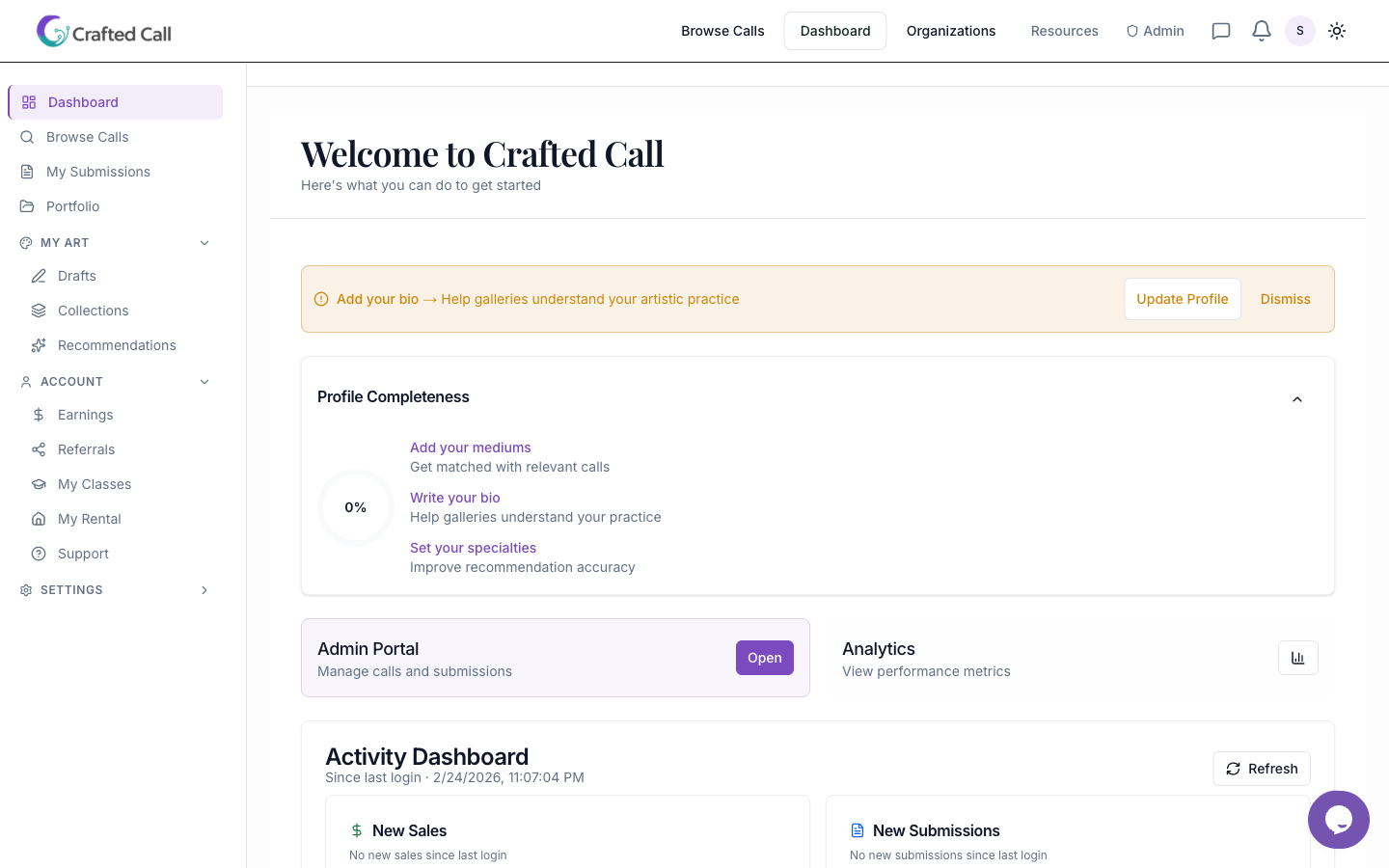Switch to the Organizations tab

pyautogui.click(x=950, y=30)
